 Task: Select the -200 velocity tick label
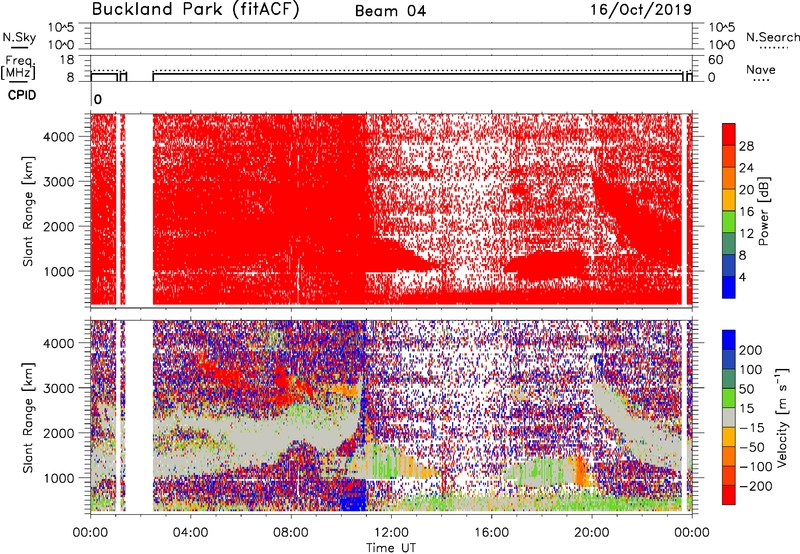(756, 487)
